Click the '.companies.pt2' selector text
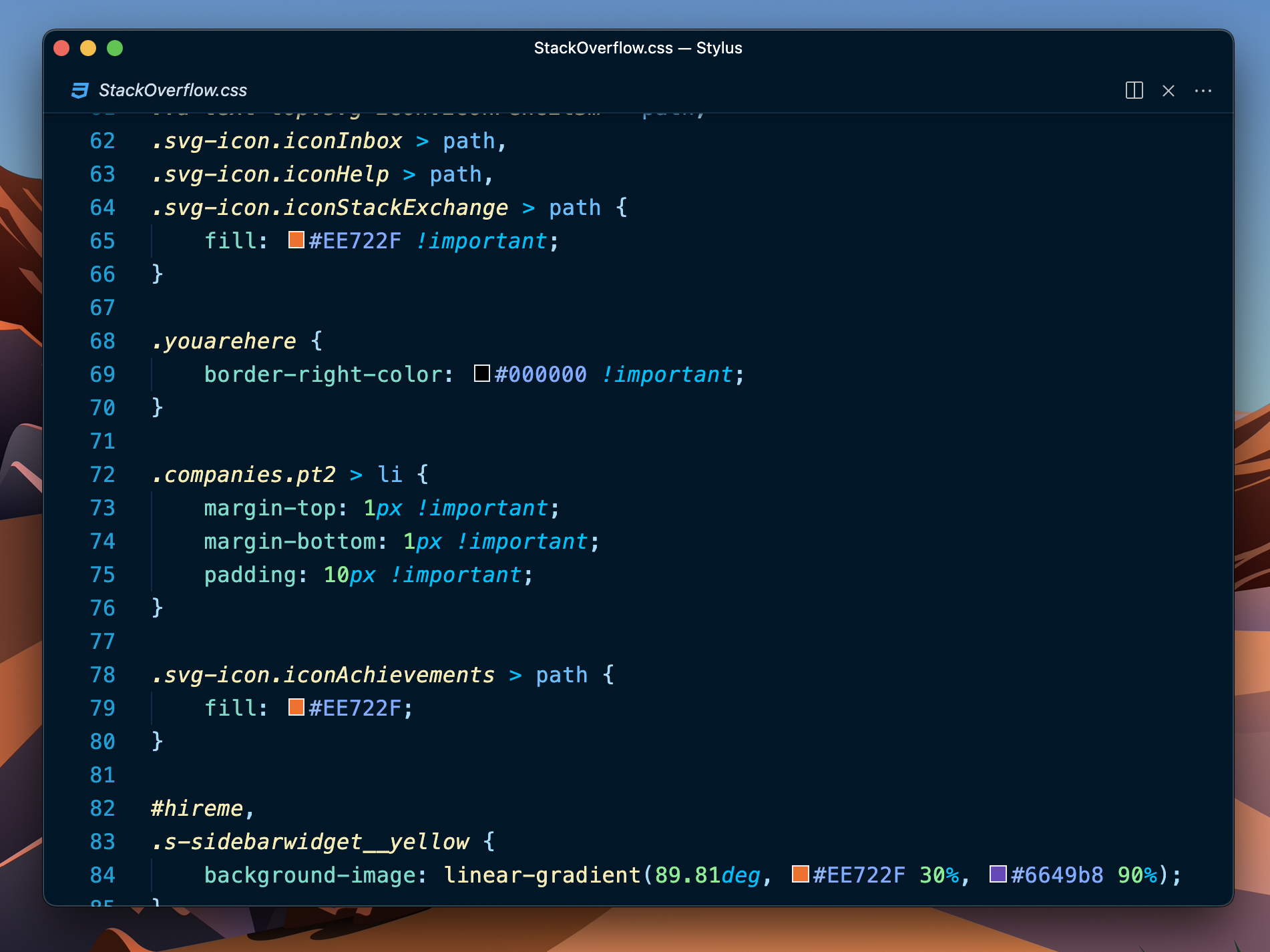Screen dimensions: 1270x952 point(244,475)
